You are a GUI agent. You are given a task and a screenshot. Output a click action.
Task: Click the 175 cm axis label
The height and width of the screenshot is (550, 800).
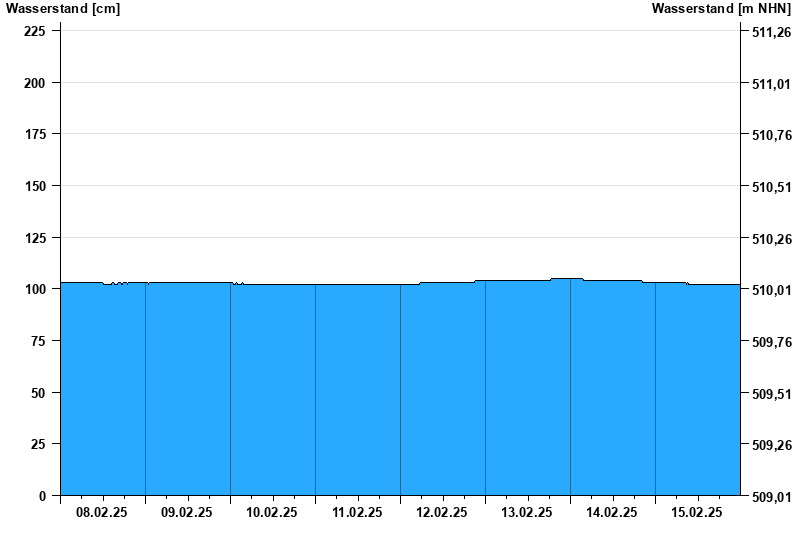[x=35, y=134]
